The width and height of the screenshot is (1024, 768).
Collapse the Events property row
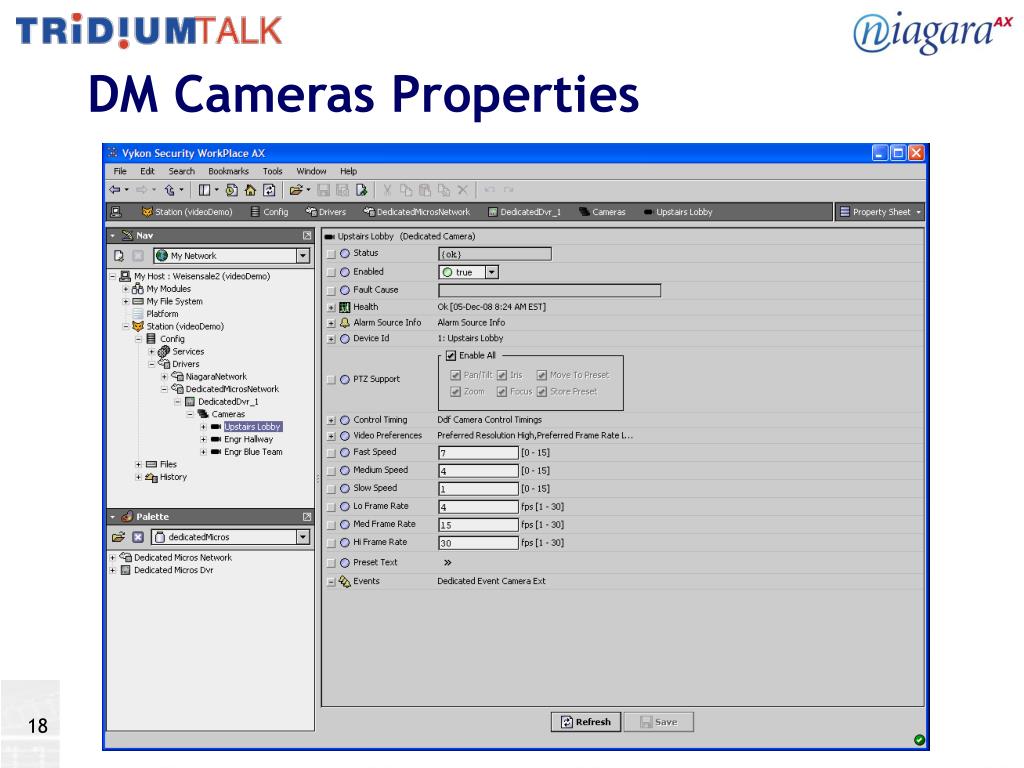tap(331, 582)
